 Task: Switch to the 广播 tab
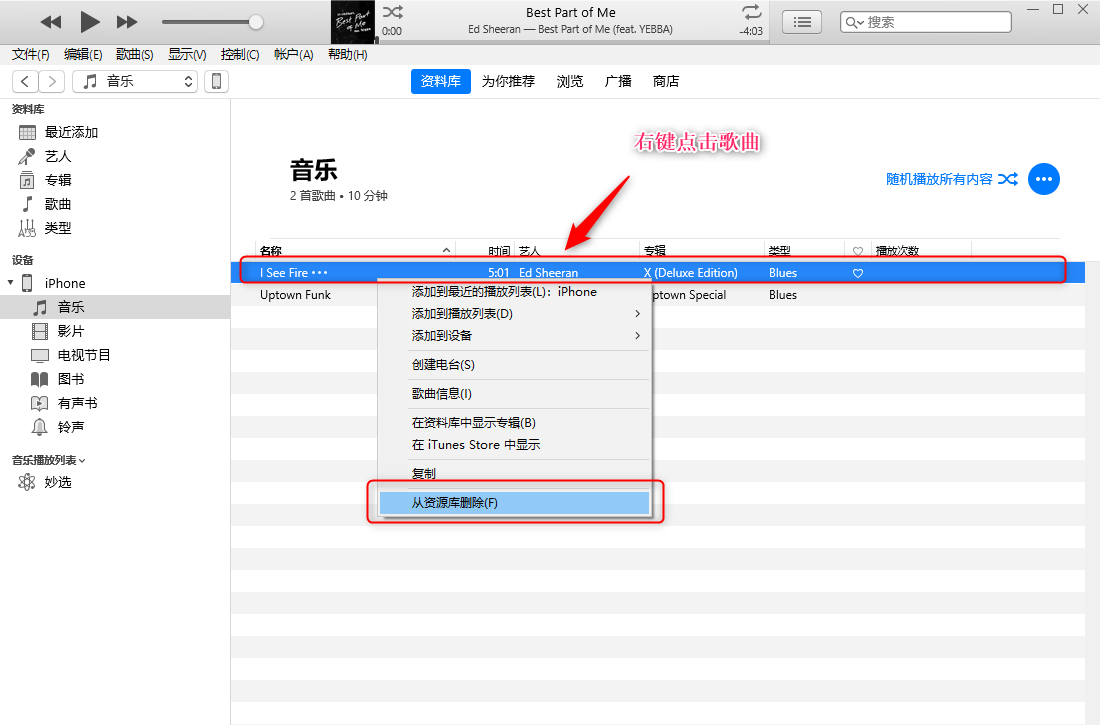[618, 81]
